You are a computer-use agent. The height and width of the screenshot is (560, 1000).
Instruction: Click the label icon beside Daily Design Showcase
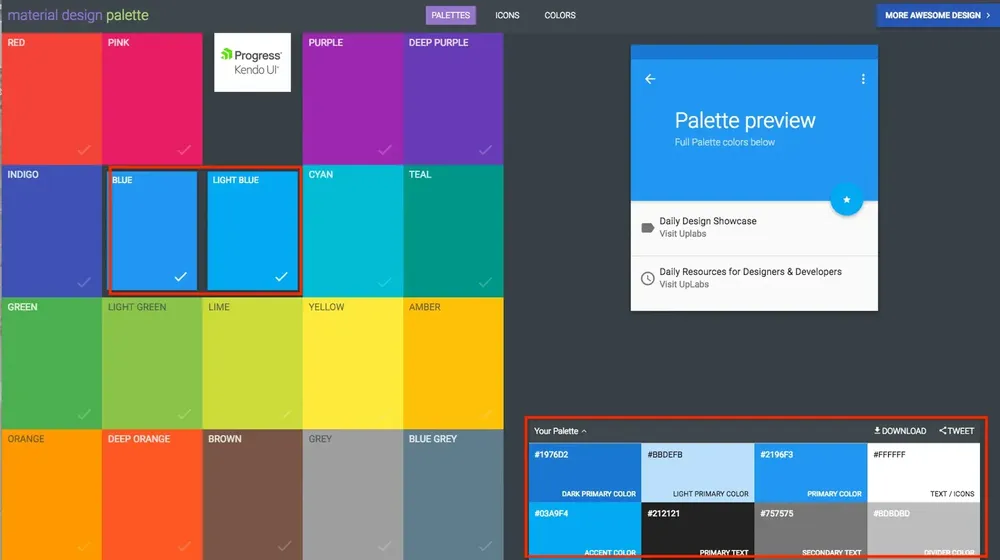(x=647, y=228)
